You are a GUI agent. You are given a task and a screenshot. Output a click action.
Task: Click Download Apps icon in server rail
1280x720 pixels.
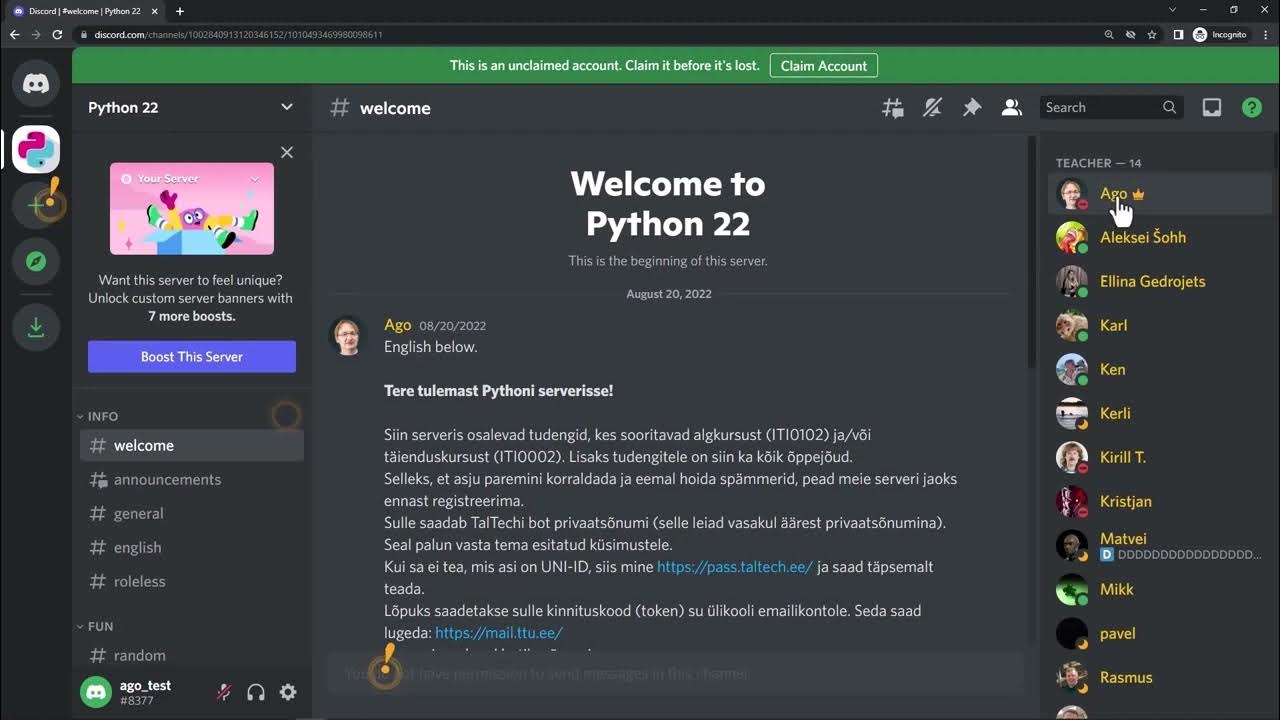tap(36, 327)
